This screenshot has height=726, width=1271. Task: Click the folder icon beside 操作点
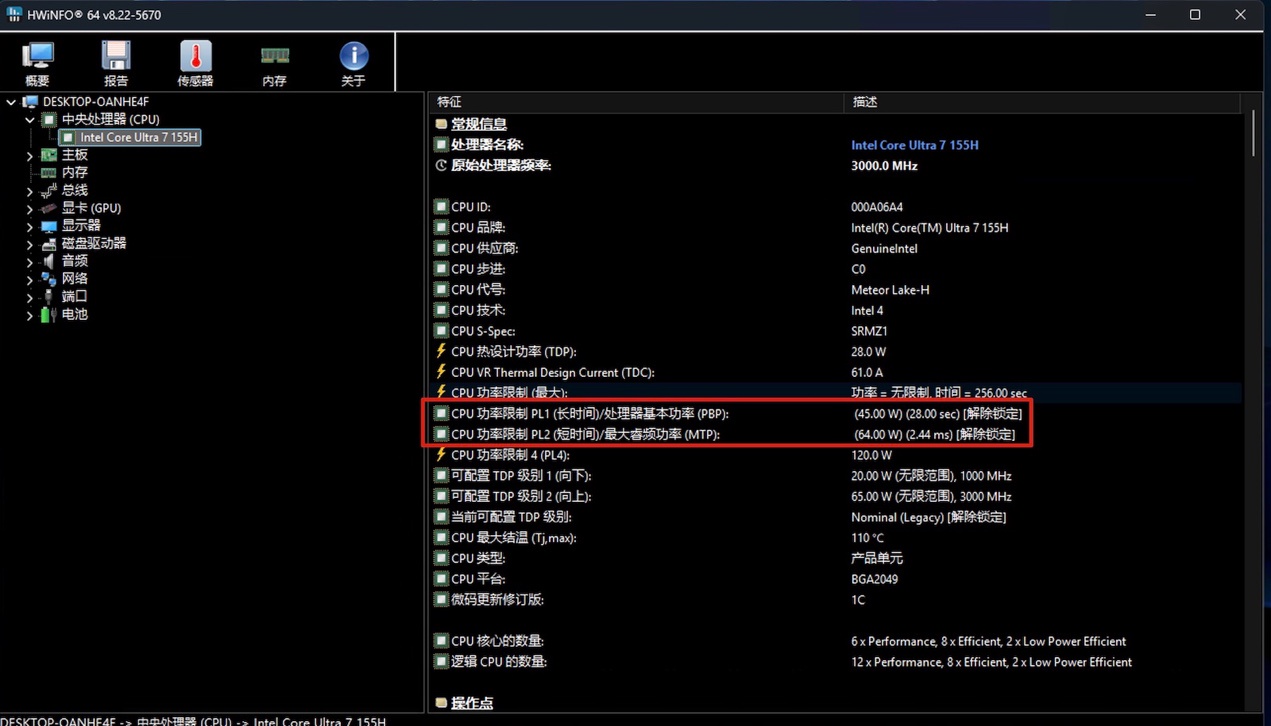pos(441,703)
